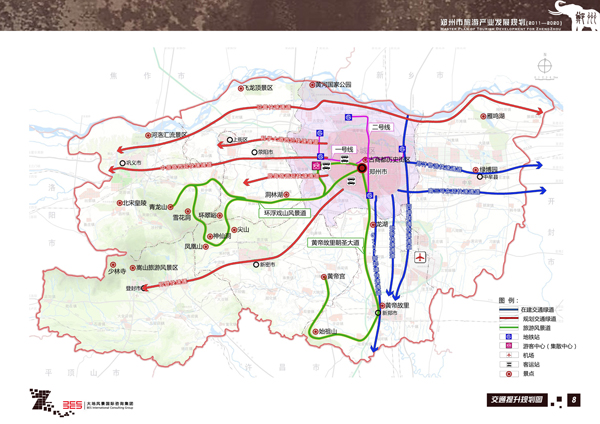The width and height of the screenshot is (600, 424).
Task: Click the 二号线 metro line label
Action: [381, 127]
